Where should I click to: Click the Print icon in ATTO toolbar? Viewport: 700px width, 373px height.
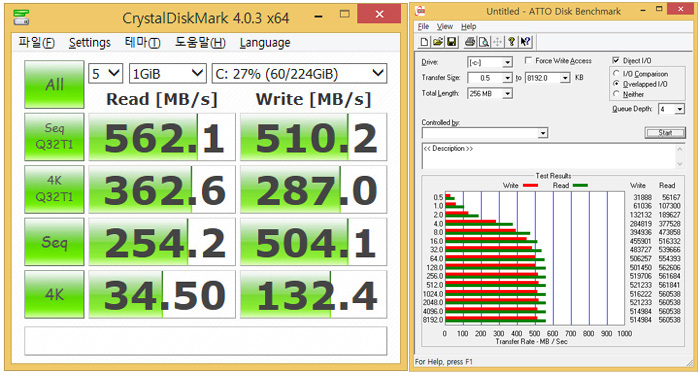tap(470, 42)
